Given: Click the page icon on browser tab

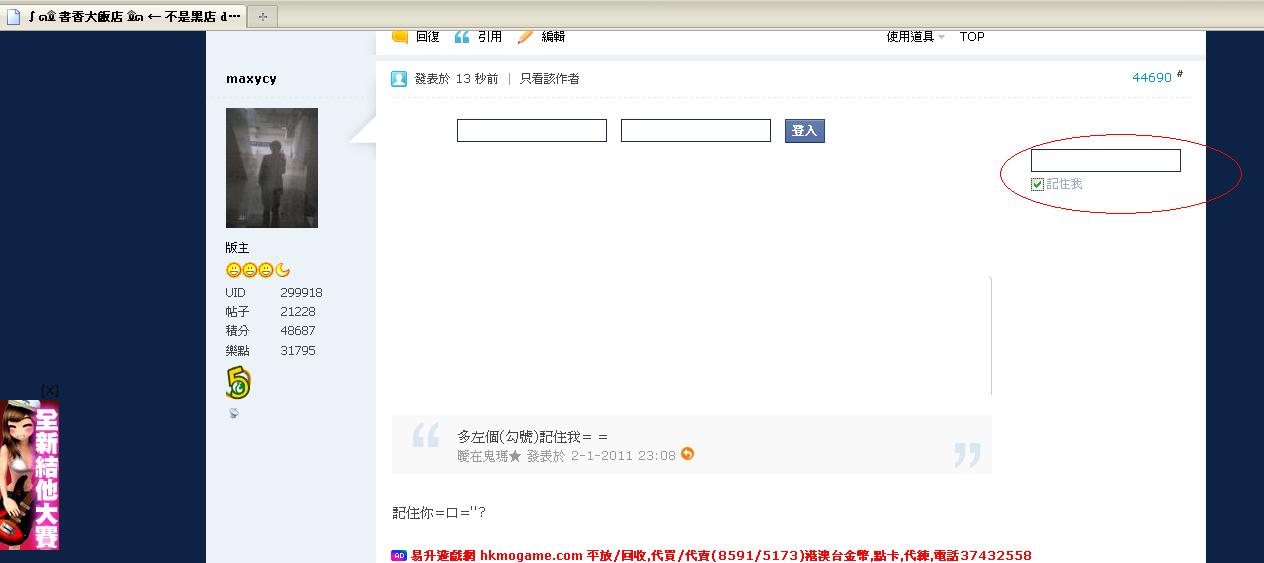Looking at the screenshot, I should pos(14,16).
